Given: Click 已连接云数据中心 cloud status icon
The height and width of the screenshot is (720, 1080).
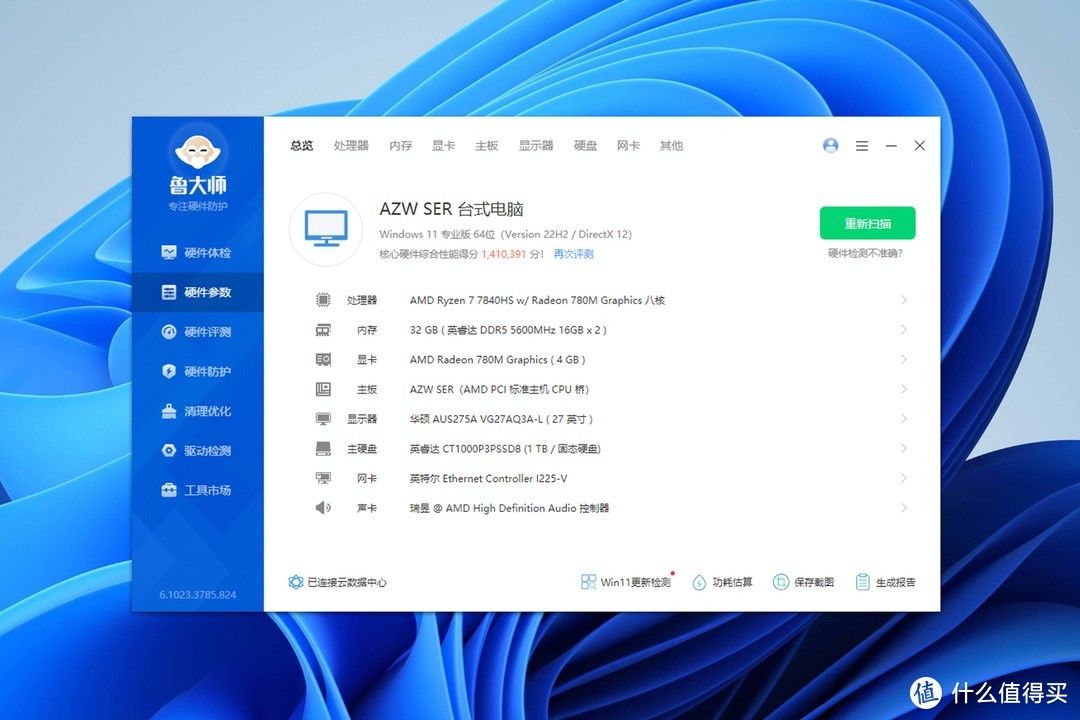Looking at the screenshot, I should point(295,582).
